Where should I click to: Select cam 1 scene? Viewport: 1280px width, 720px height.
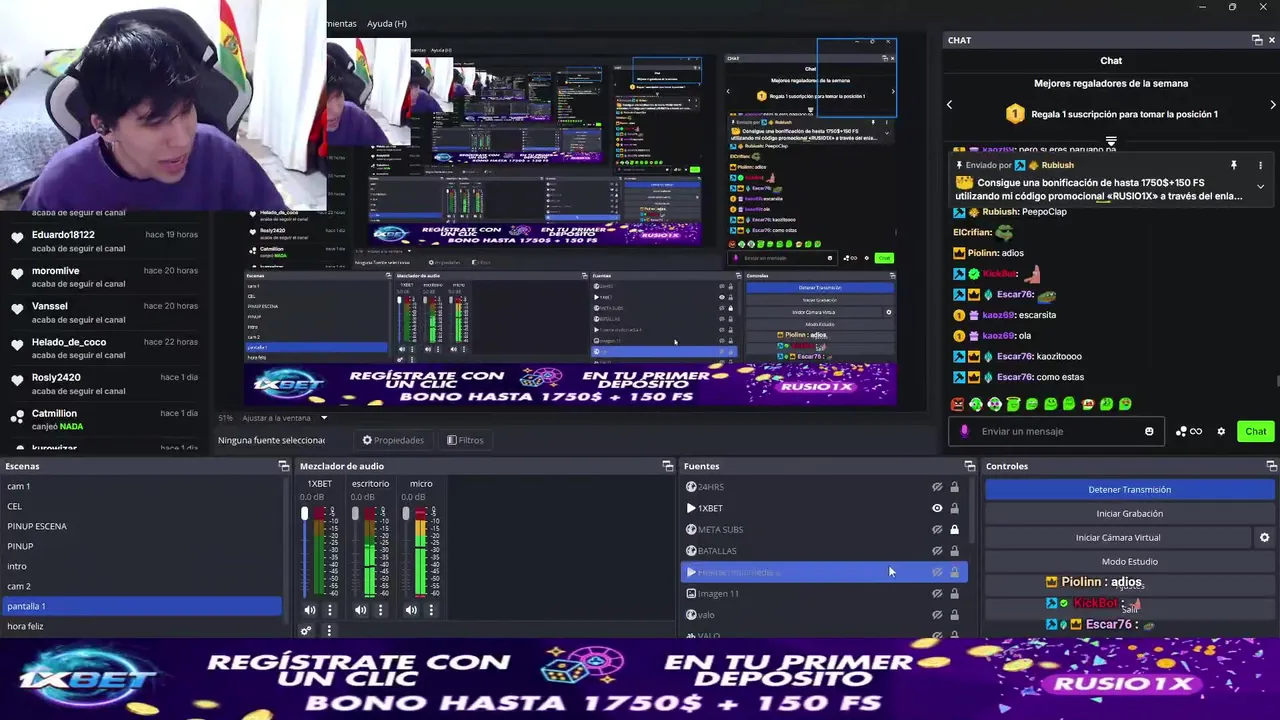pyautogui.click(x=141, y=486)
